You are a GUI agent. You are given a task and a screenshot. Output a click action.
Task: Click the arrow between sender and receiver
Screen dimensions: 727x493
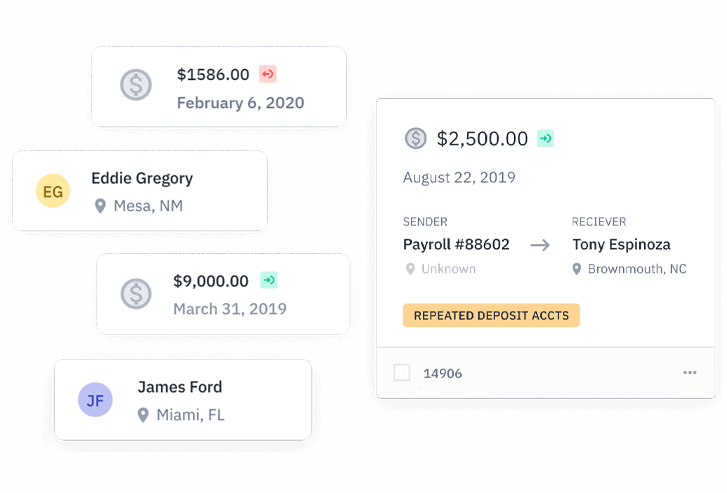pos(540,245)
